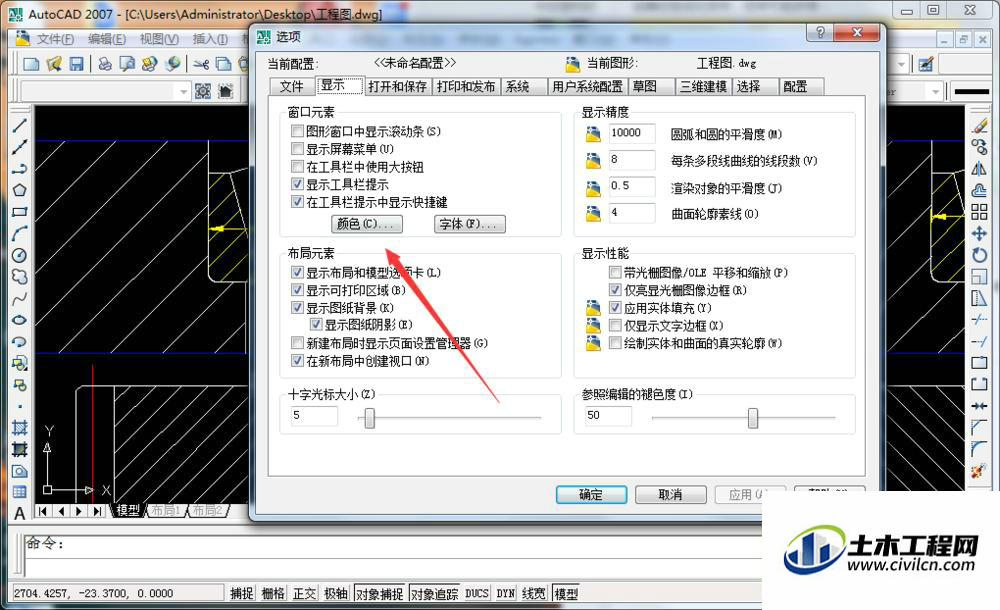Toggle 应用实体填充 checkbox
The height and width of the screenshot is (610, 1000).
tap(615, 308)
